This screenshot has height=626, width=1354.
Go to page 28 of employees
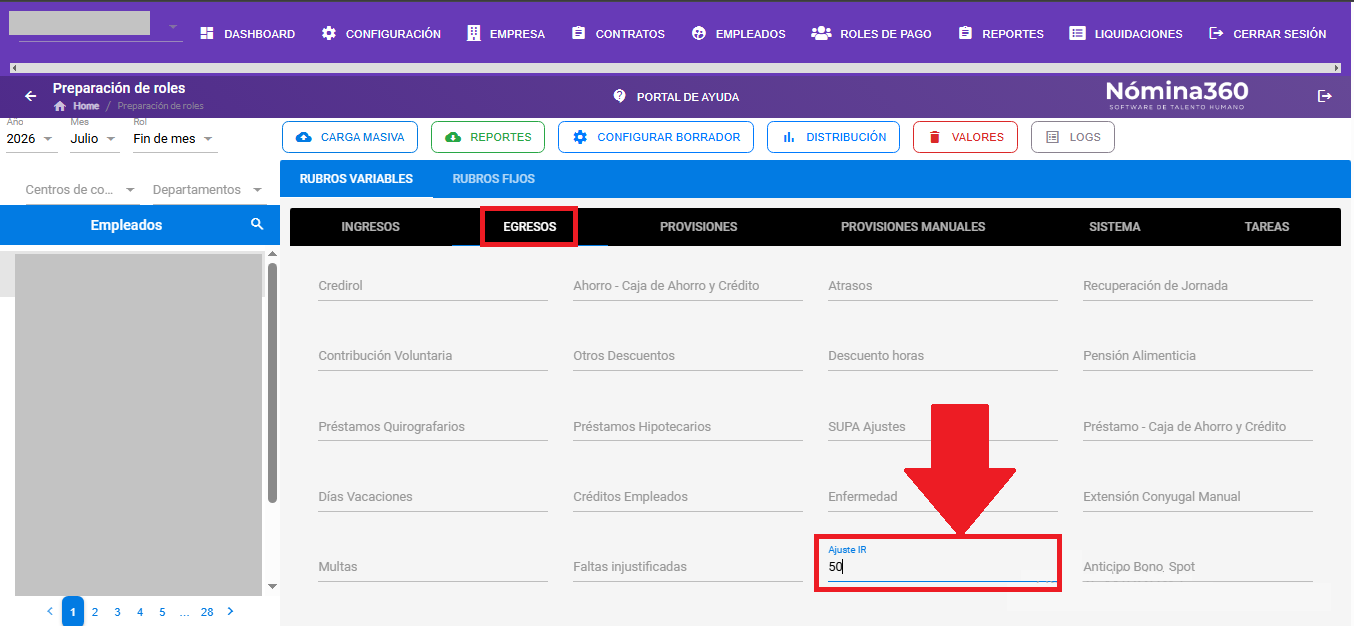(x=207, y=612)
